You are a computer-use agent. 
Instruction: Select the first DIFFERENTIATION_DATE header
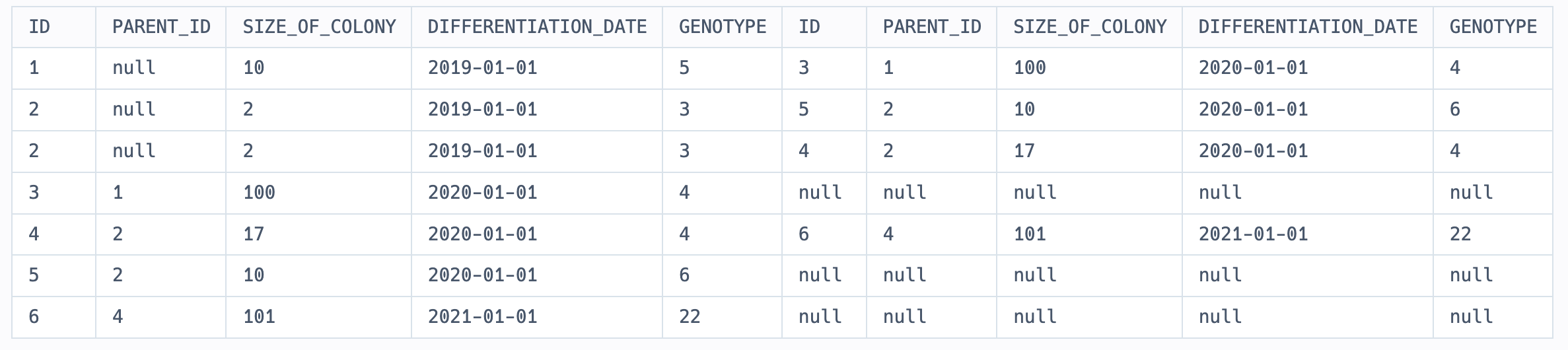coord(537,26)
